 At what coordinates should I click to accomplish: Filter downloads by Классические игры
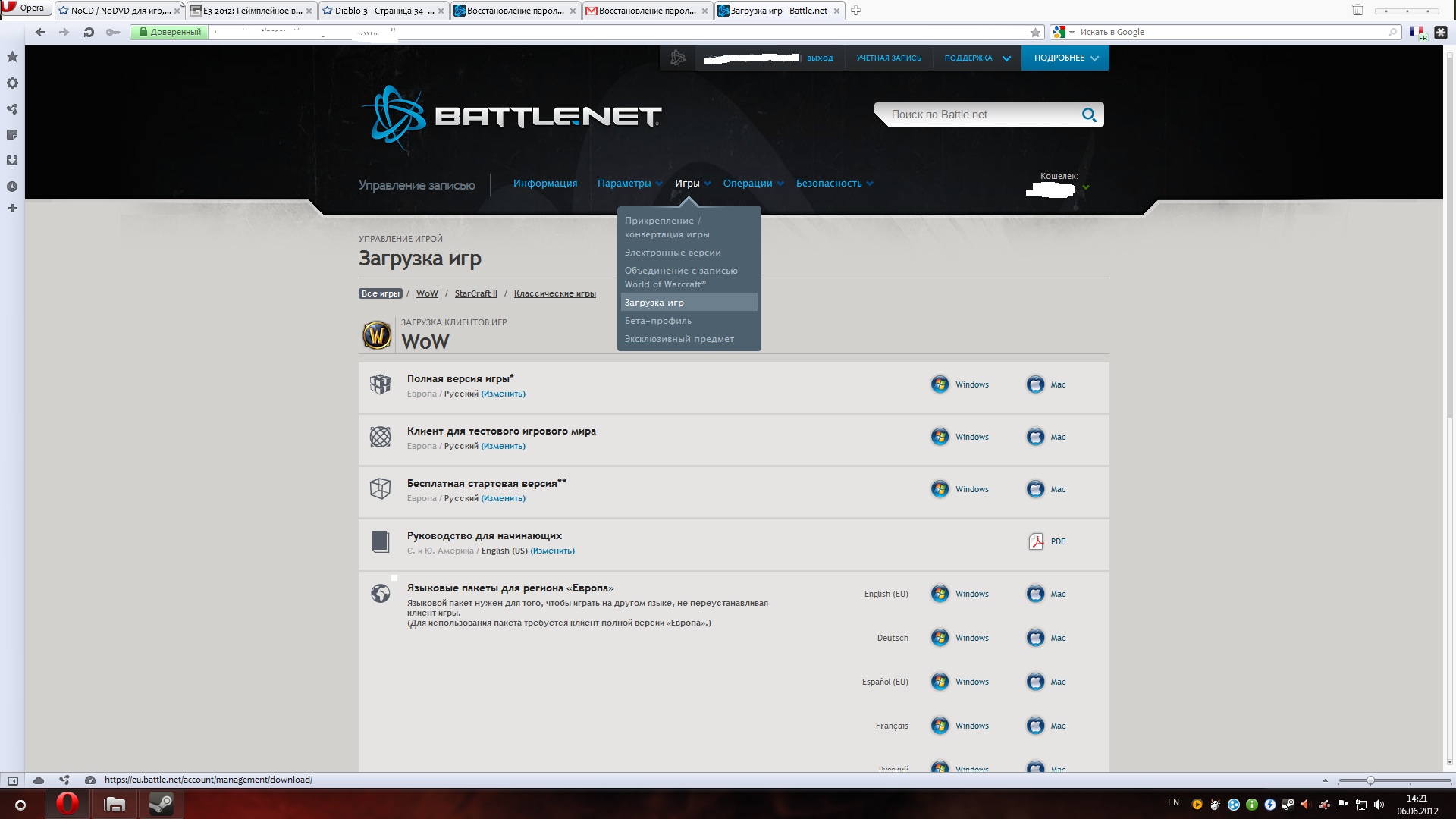(x=555, y=293)
